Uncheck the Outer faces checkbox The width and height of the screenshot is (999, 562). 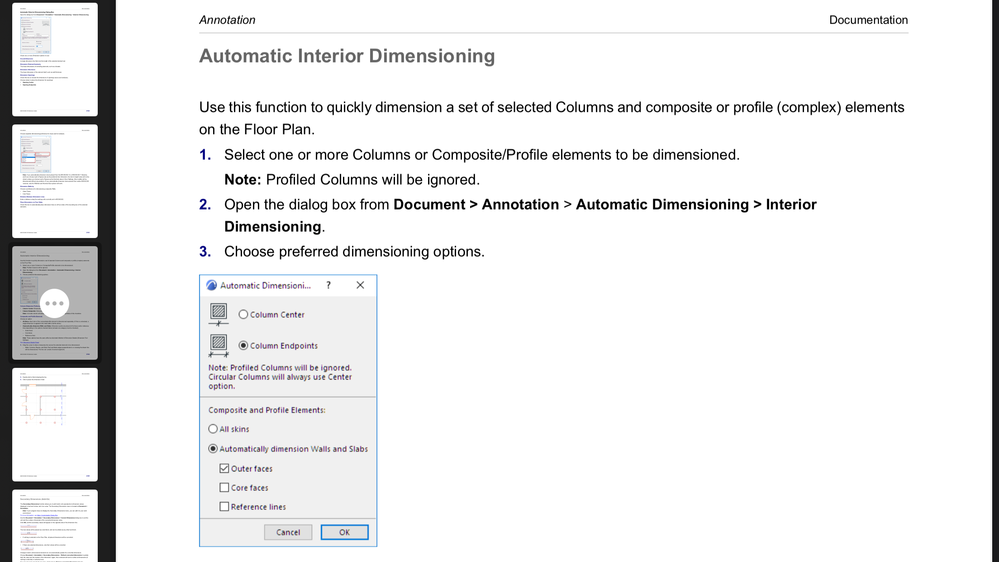tap(224, 468)
